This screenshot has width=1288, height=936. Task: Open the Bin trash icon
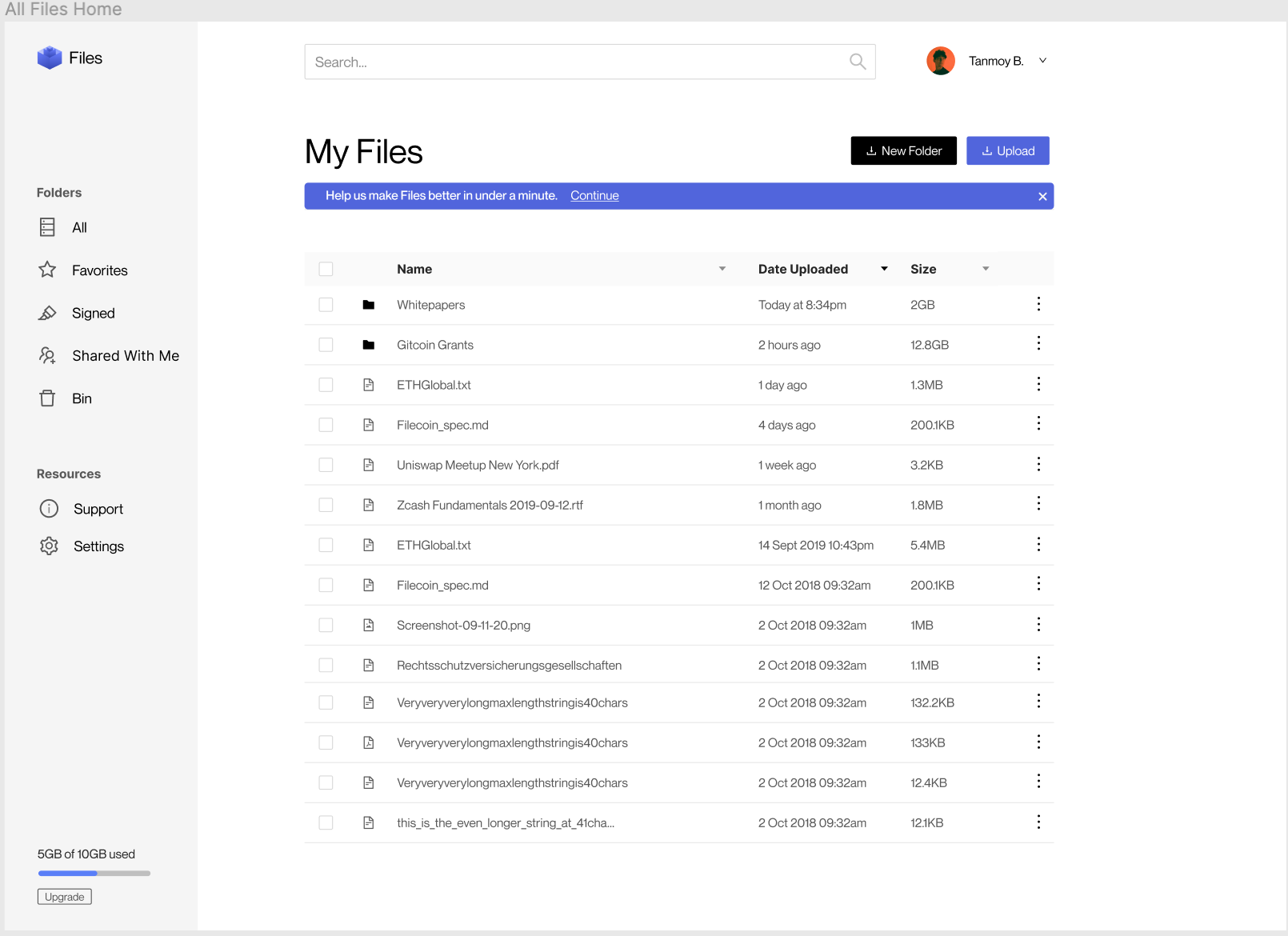point(47,398)
